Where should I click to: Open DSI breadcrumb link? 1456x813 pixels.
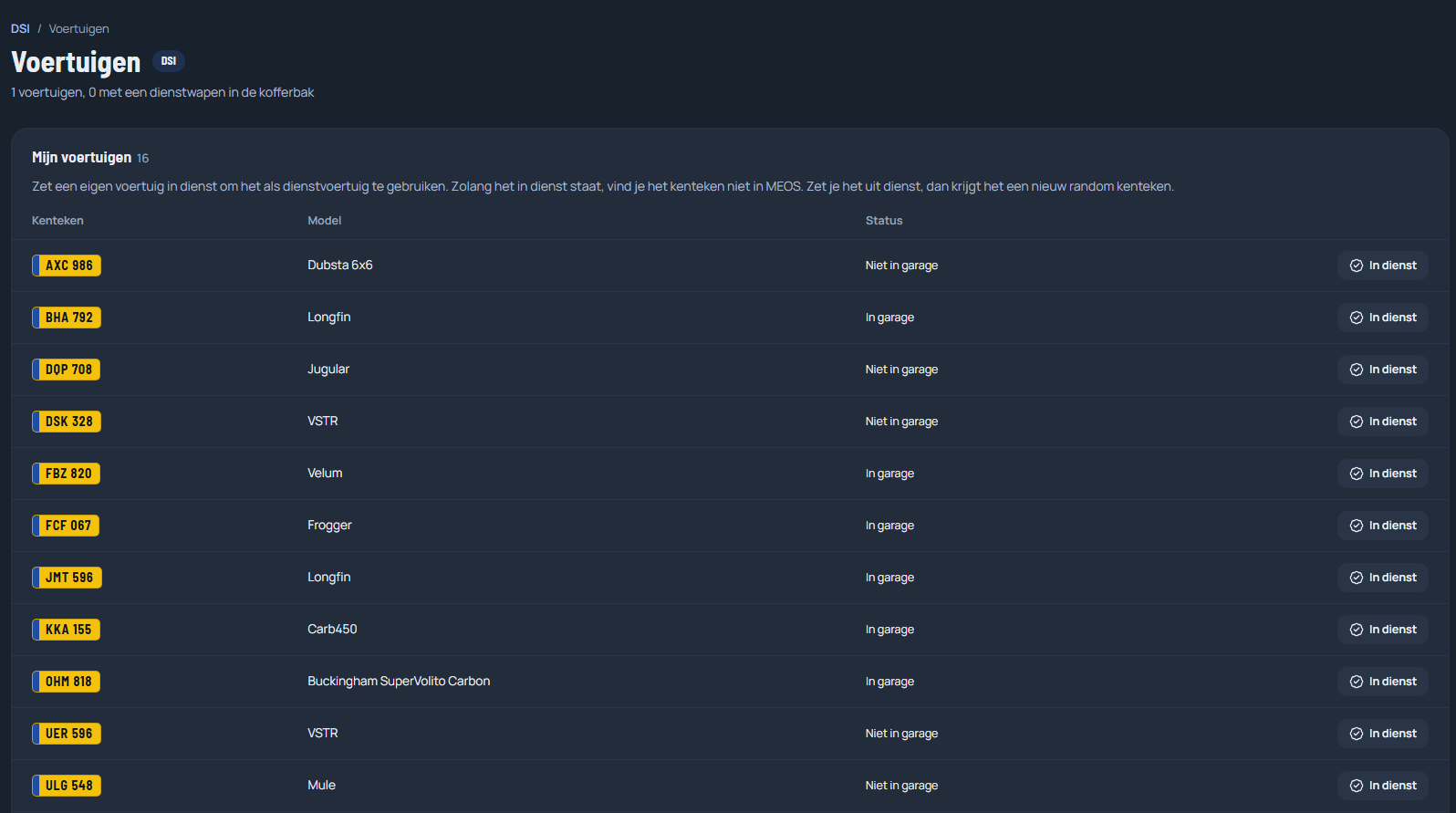(x=20, y=29)
